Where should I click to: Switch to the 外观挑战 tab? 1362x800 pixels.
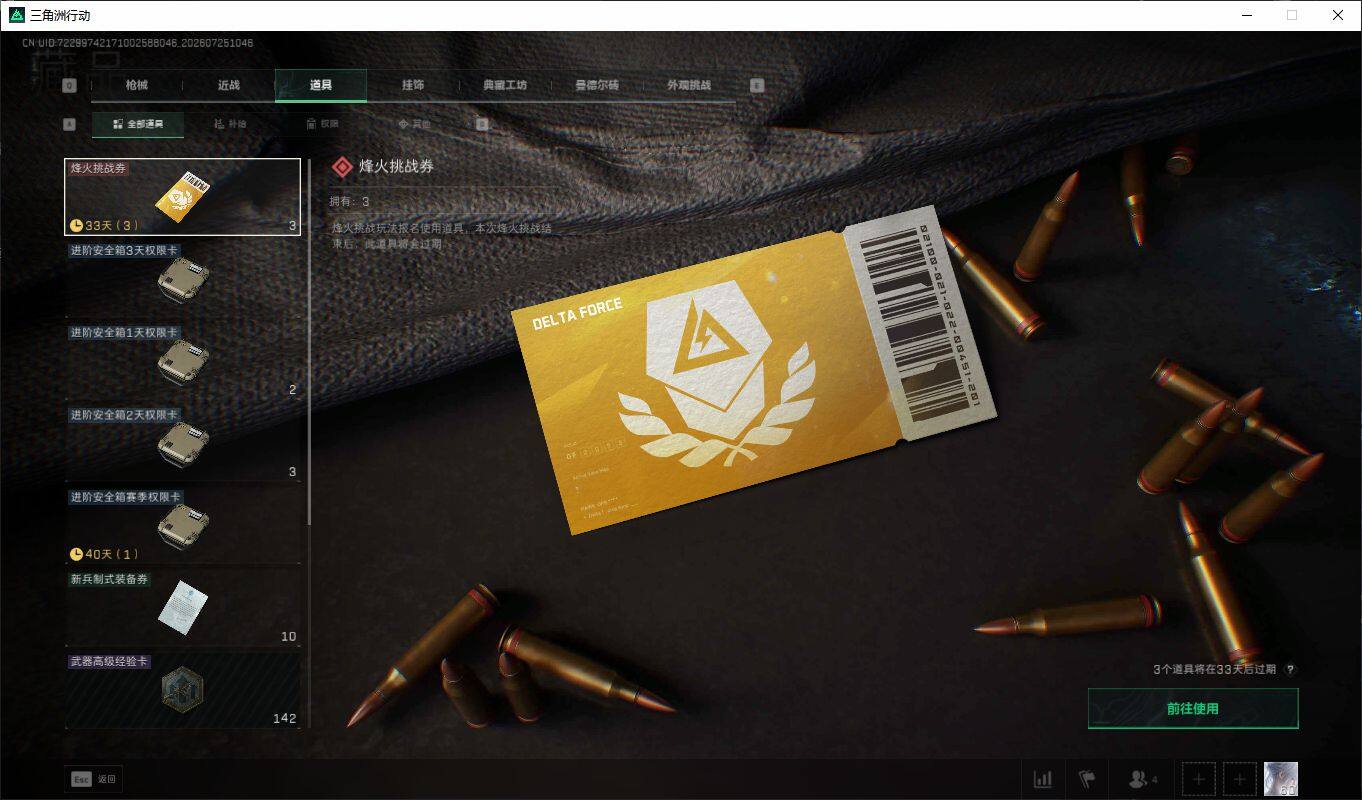[689, 85]
